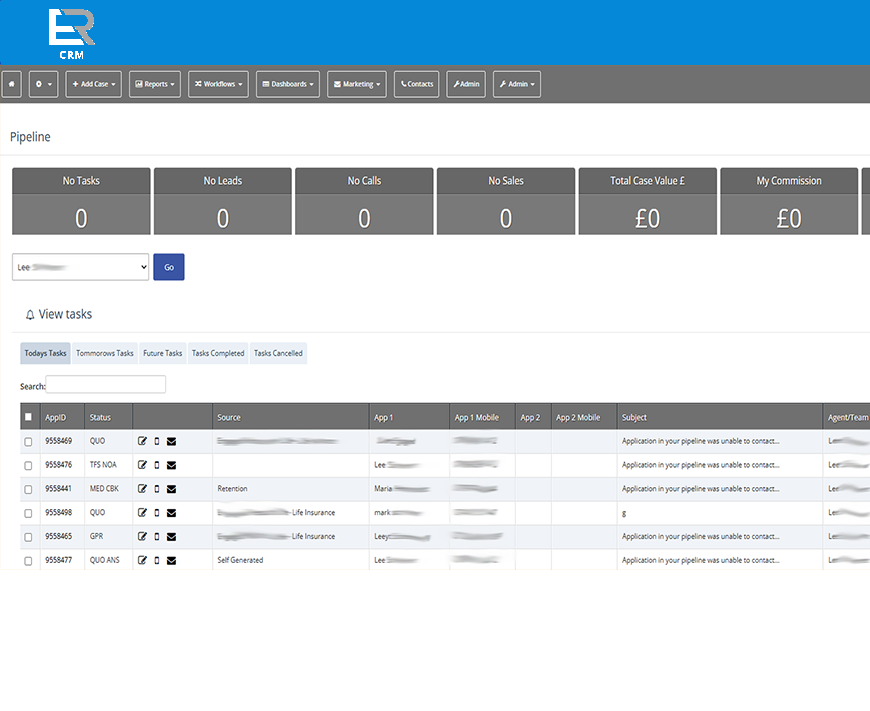This screenshot has height=711, width=870.
Task: Open the ER CRM logo
Action: coord(72,33)
